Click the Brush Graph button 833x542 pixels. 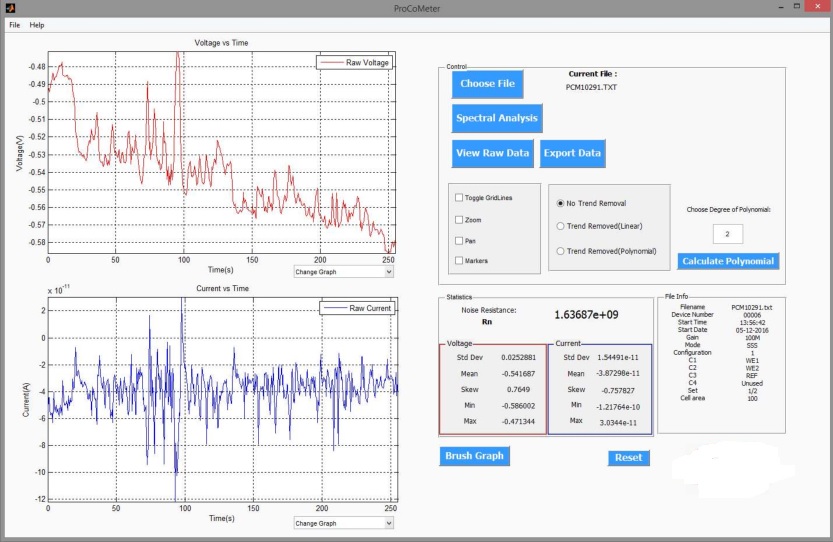tap(473, 456)
